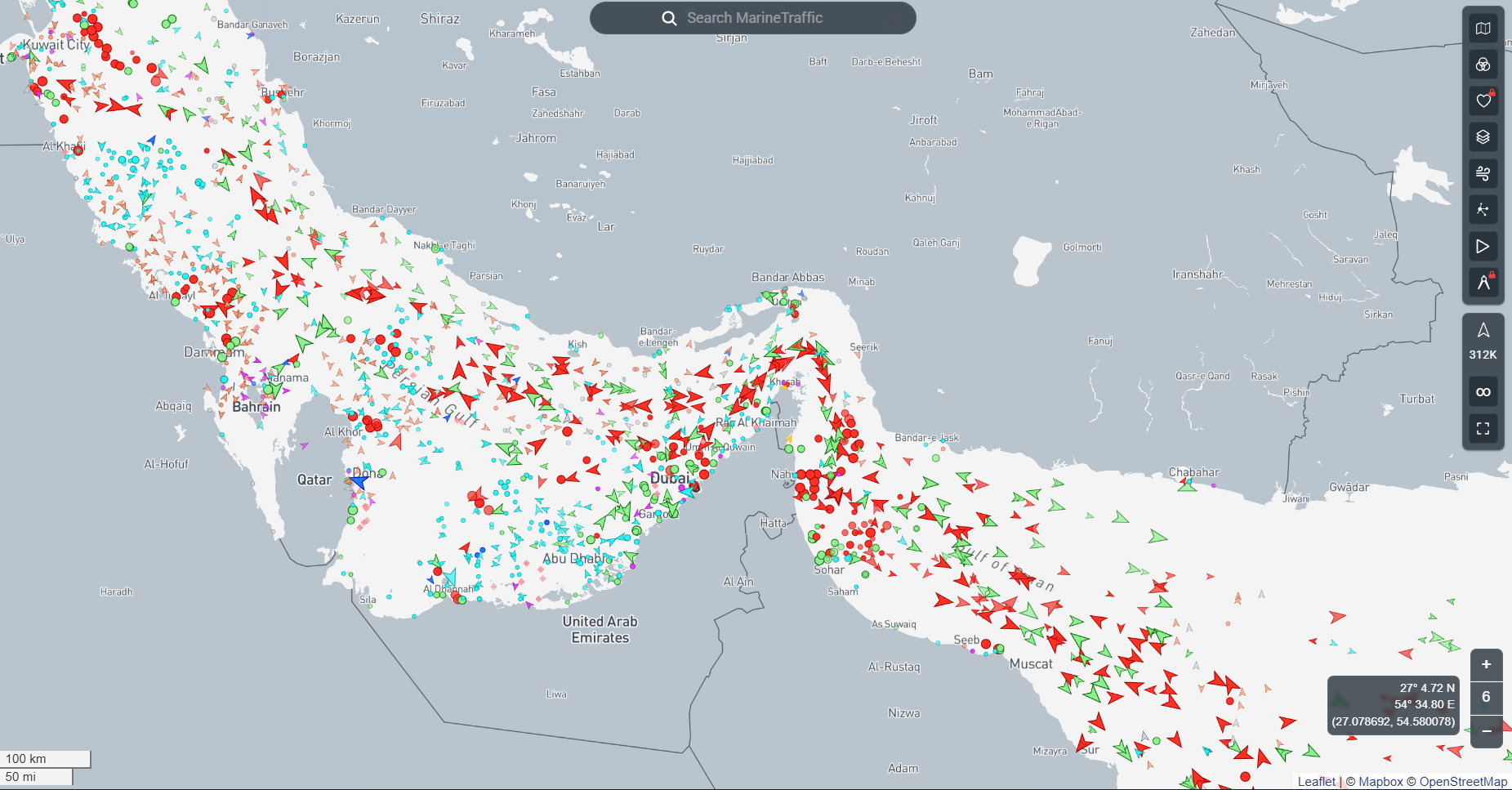
Task: Zoom in with the plus button
Action: (1486, 665)
